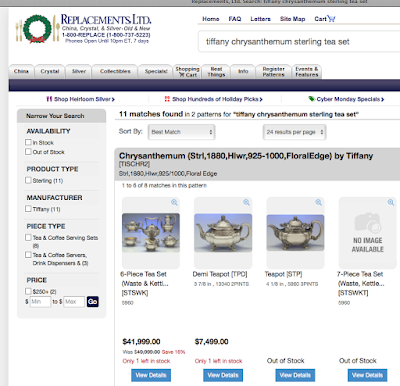Open the Demi Teapot [TPC] title link
The height and width of the screenshot is (386, 400).
pos(220,274)
